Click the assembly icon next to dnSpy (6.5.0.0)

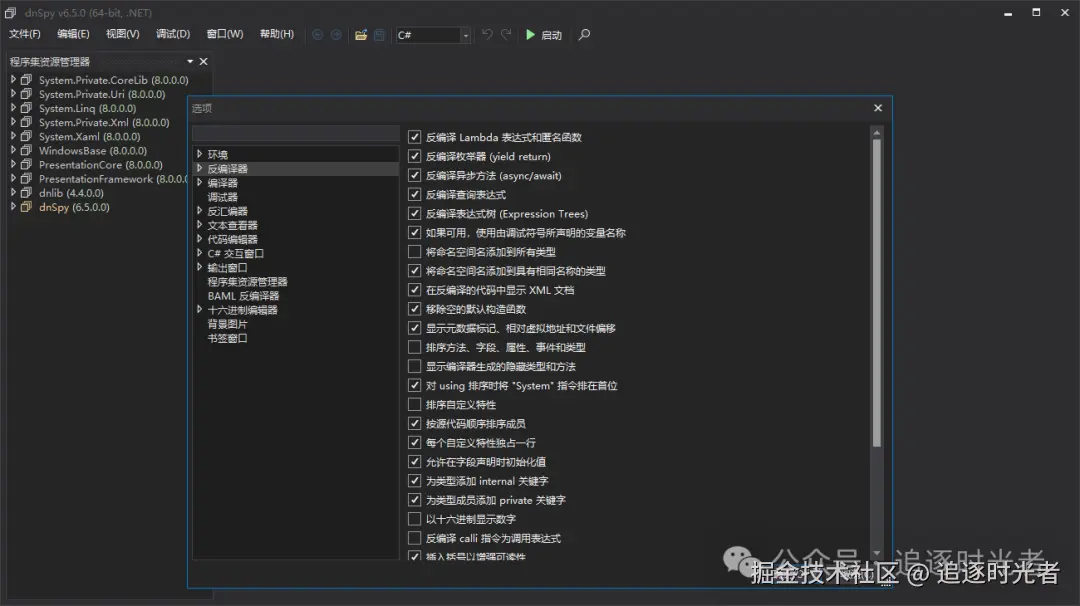(x=27, y=207)
